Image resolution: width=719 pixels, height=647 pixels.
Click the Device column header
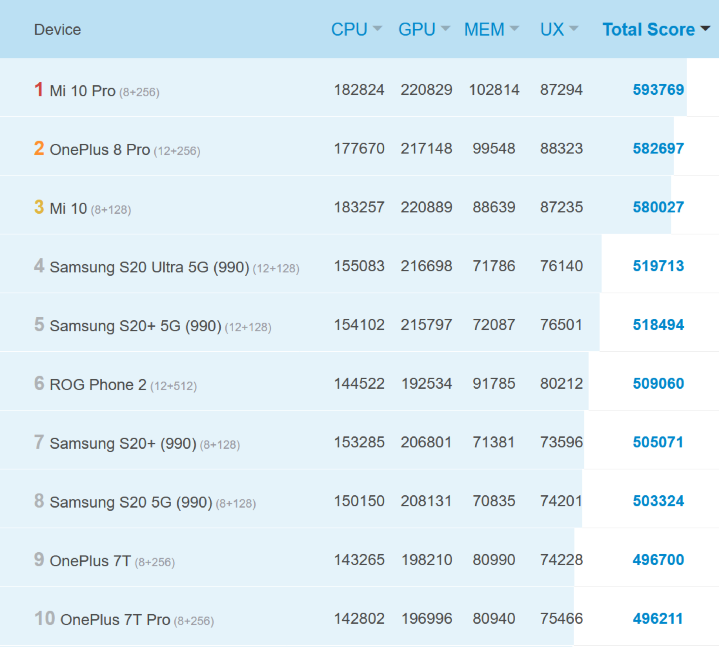coord(57,30)
